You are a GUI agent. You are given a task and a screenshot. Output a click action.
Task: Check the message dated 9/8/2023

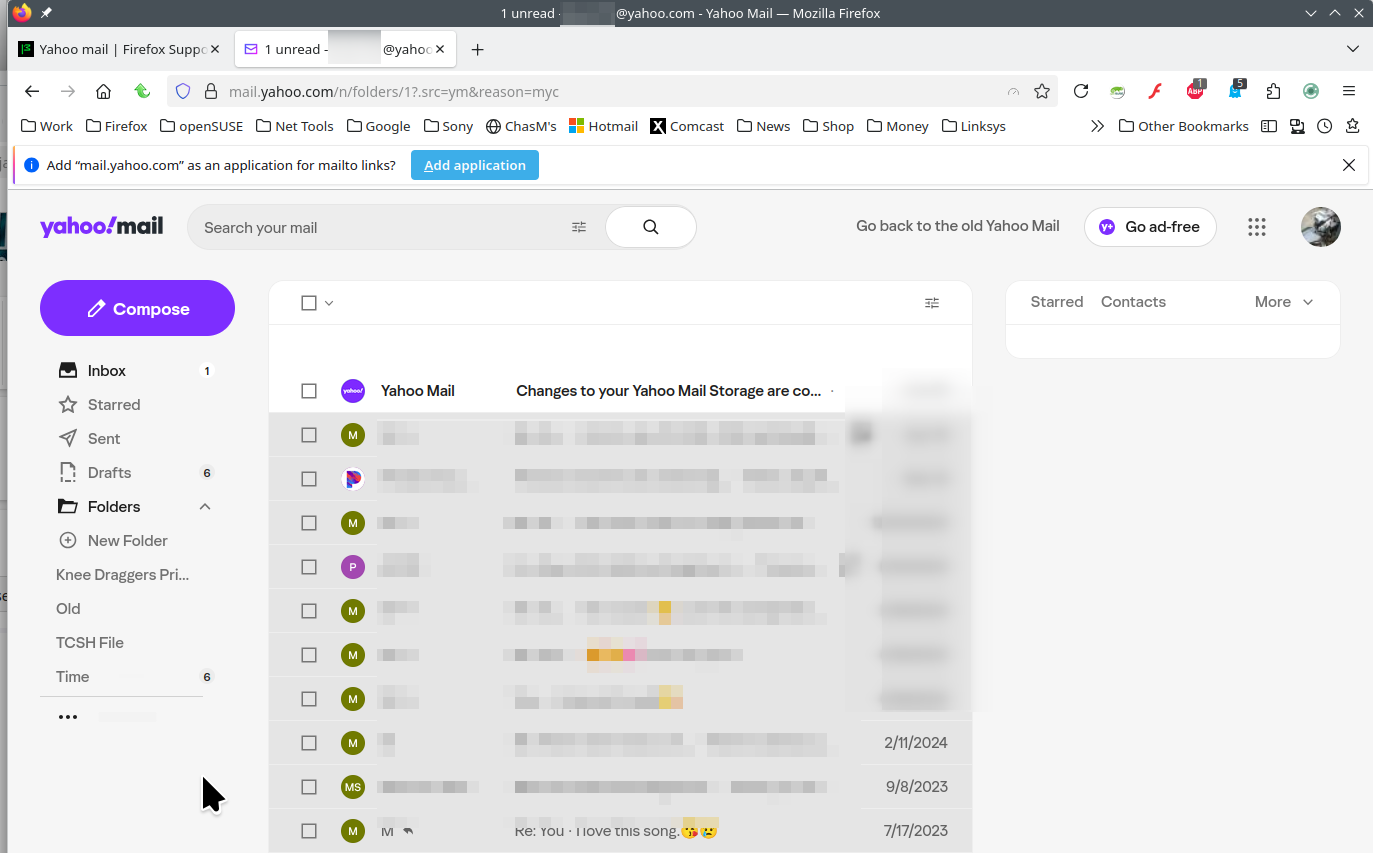tap(309, 787)
